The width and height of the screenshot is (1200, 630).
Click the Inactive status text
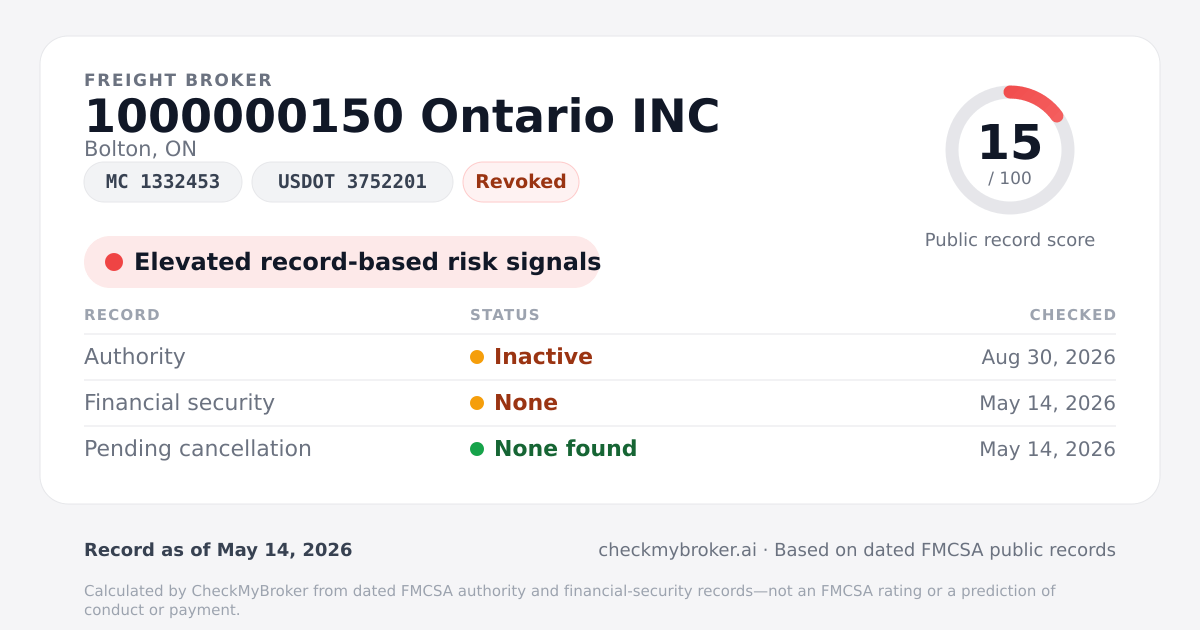coord(543,357)
